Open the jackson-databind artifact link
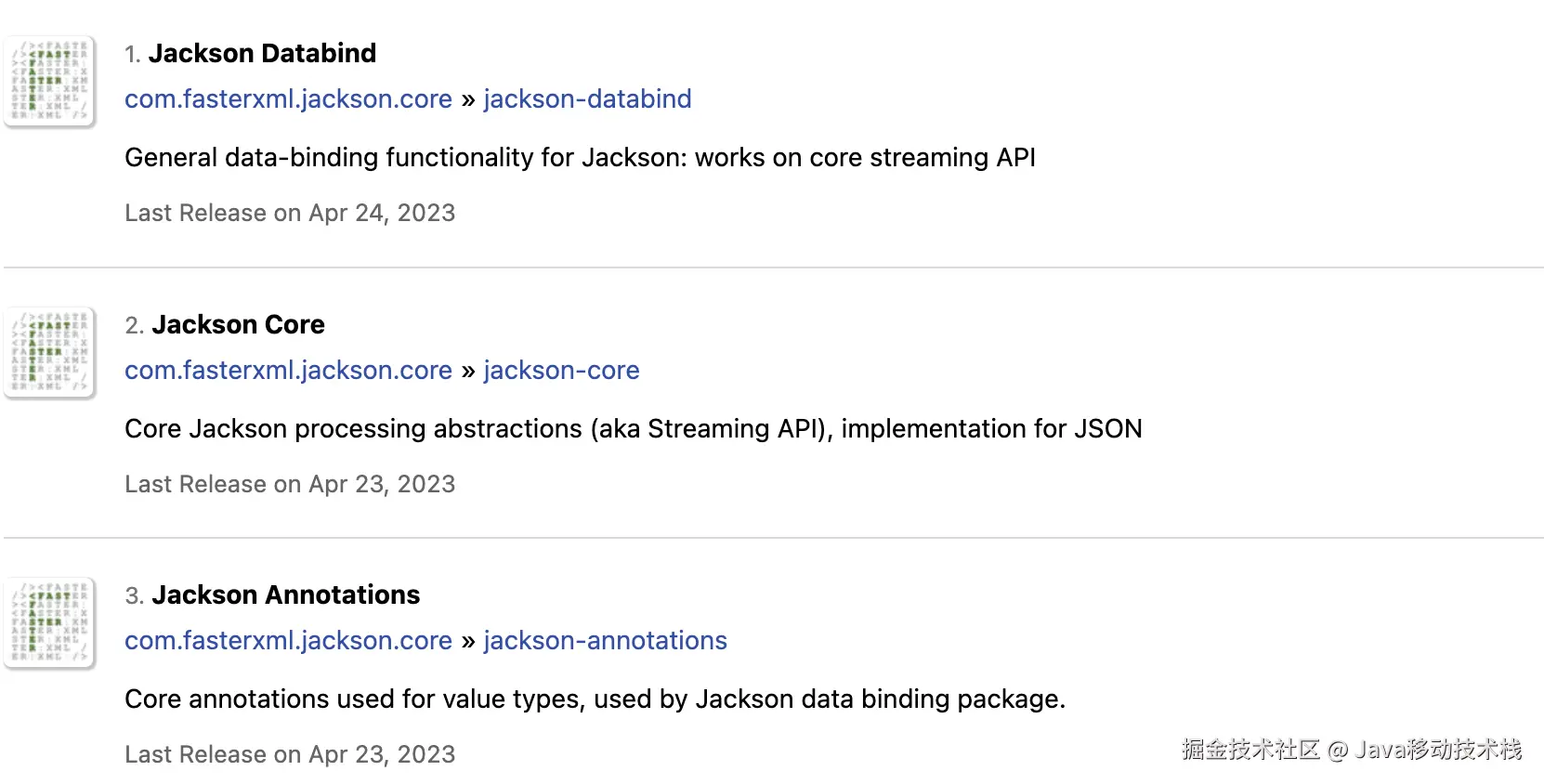The height and width of the screenshot is (784, 1544). [x=587, y=99]
